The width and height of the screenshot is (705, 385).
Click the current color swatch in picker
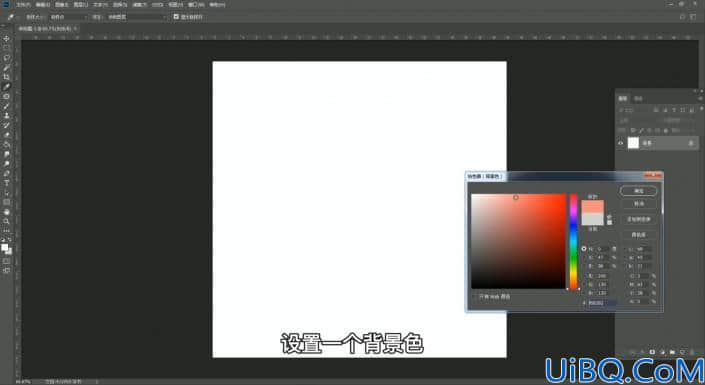click(593, 219)
